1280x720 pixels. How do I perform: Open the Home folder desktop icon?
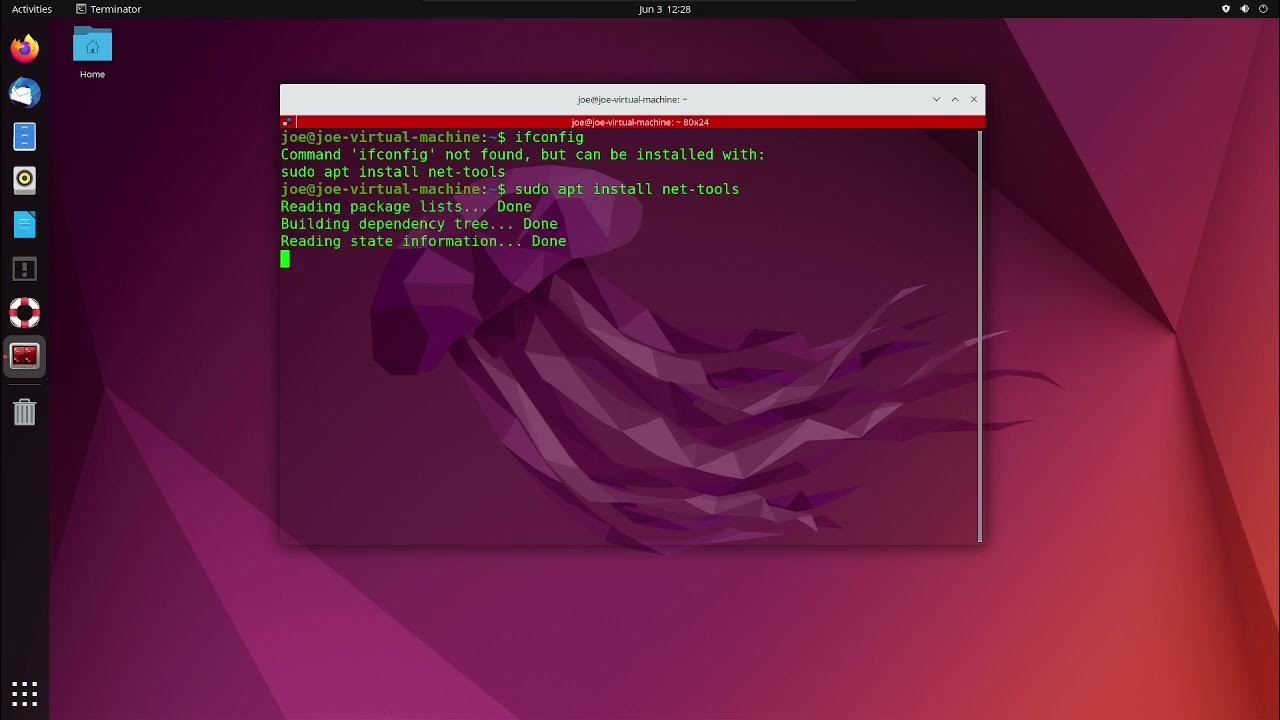coord(92,53)
